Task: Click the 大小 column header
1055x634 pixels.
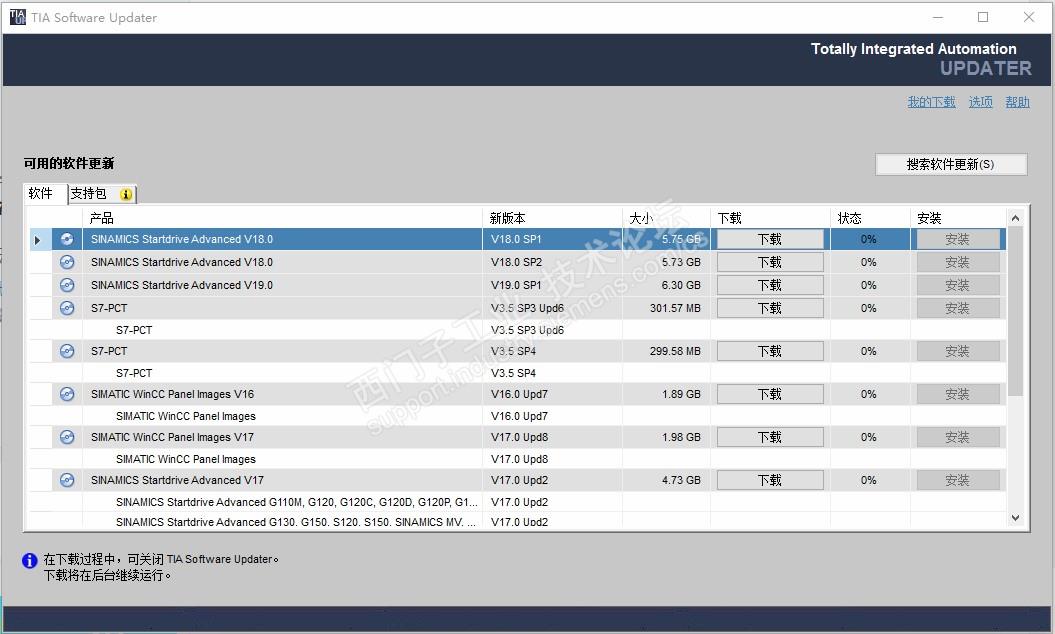Action: 666,218
